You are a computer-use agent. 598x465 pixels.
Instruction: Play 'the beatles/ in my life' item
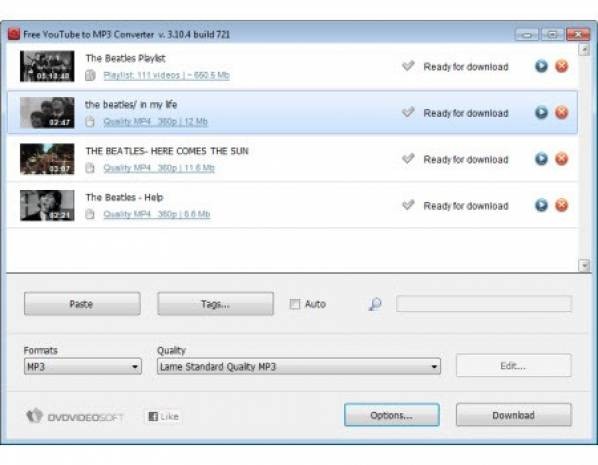pos(541,113)
